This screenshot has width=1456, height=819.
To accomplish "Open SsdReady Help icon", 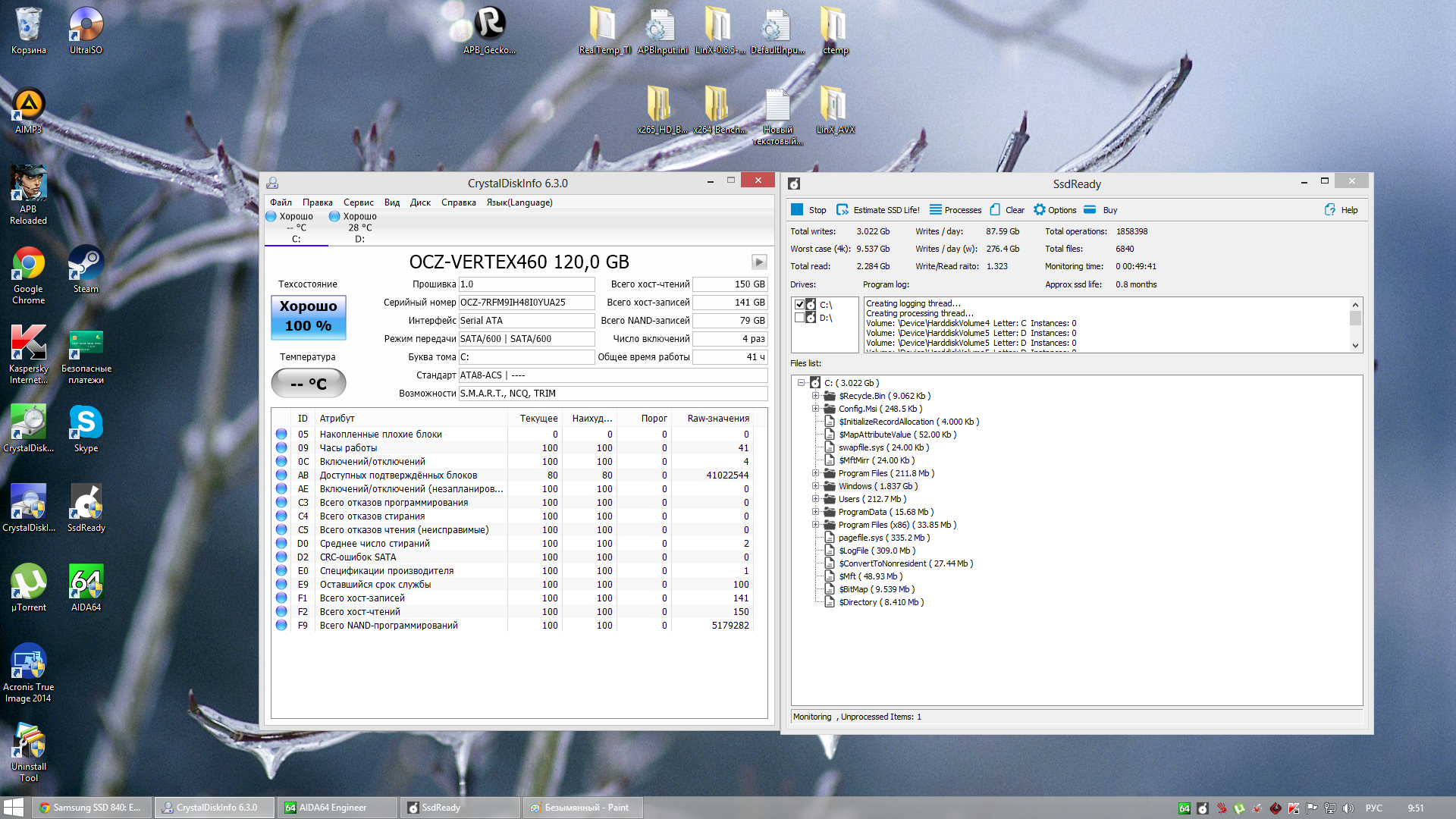I will pos(1330,210).
